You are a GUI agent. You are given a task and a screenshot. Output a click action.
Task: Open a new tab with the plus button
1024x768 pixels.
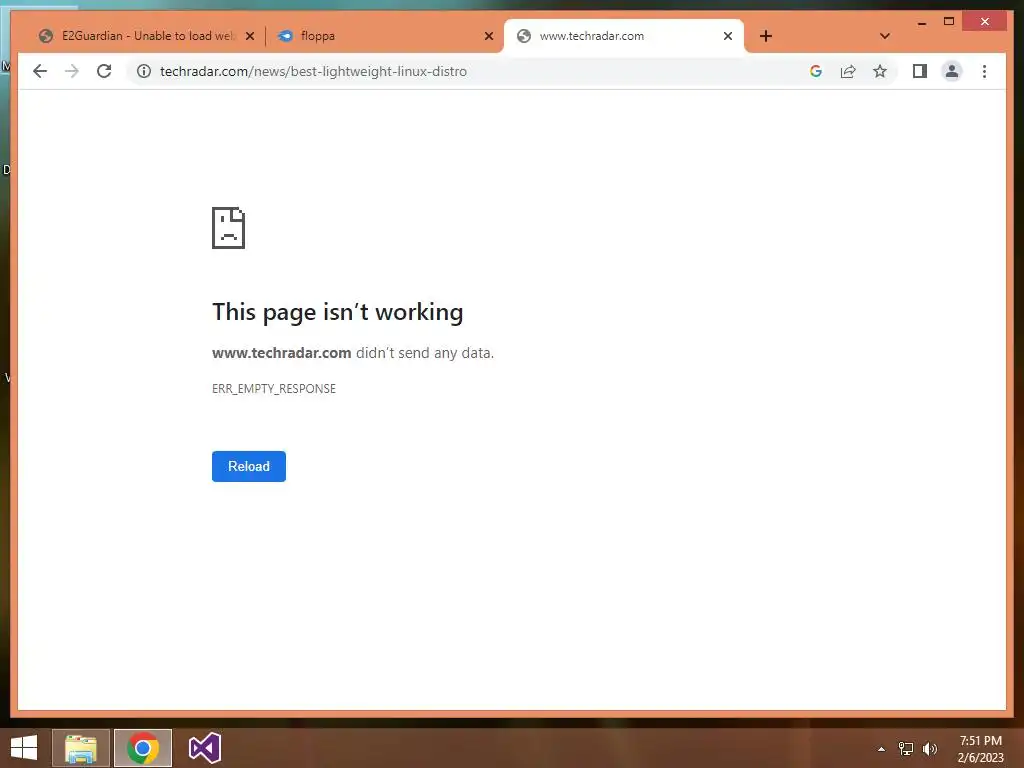click(766, 36)
